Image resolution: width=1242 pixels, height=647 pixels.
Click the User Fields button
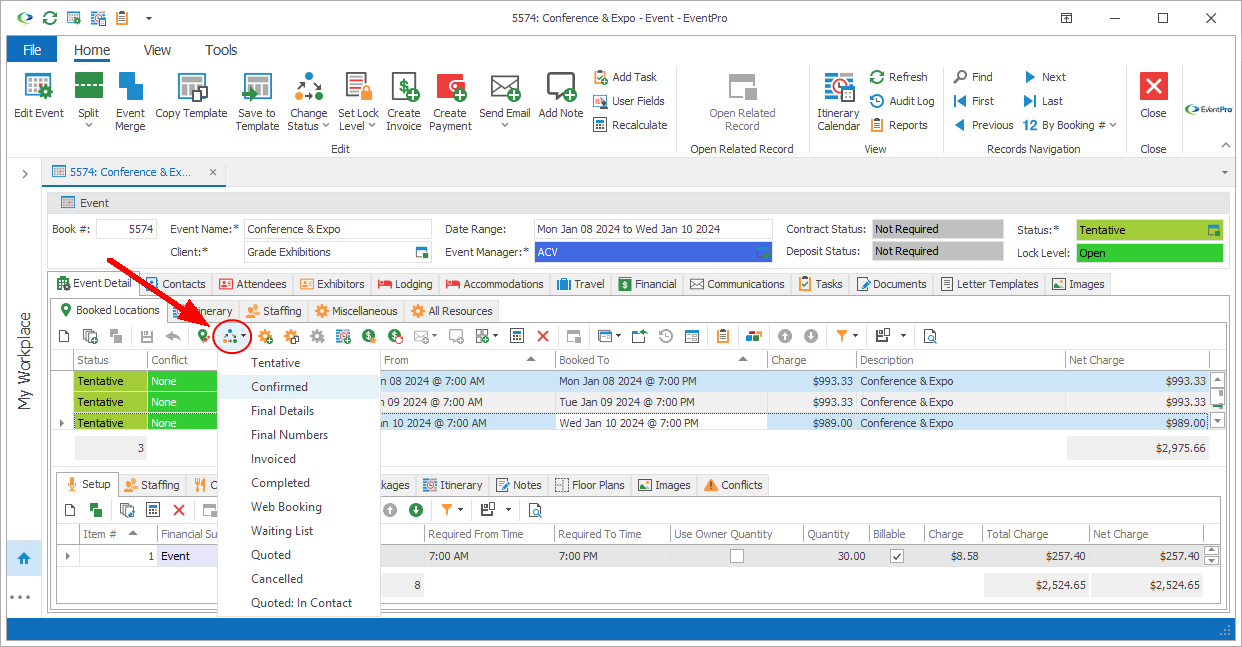629,101
